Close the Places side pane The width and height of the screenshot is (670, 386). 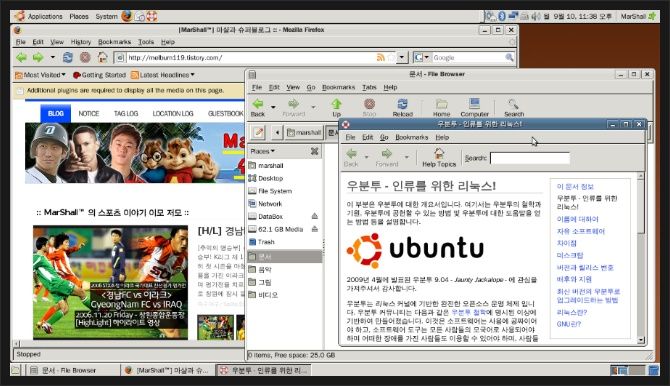coord(314,151)
